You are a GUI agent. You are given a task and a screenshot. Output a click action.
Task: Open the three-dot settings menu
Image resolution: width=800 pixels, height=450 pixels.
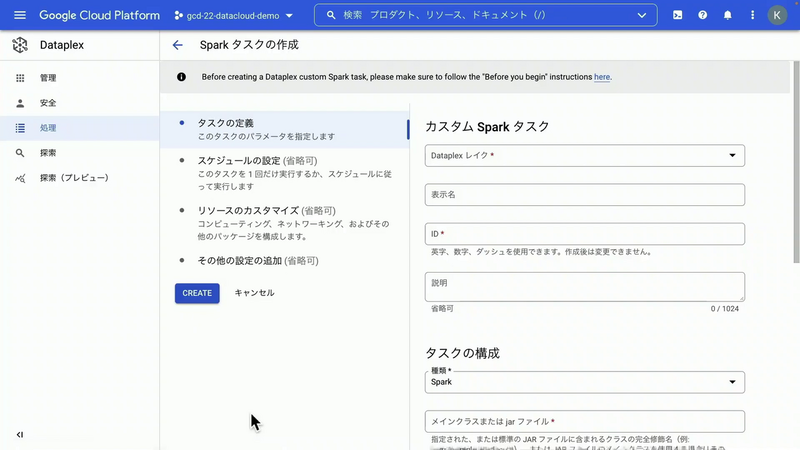753,15
